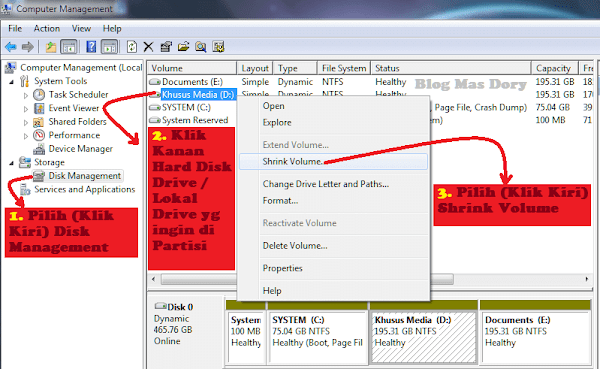The image size is (600, 369).
Task: Click the Computer Management root icon
Action: pos(10,68)
